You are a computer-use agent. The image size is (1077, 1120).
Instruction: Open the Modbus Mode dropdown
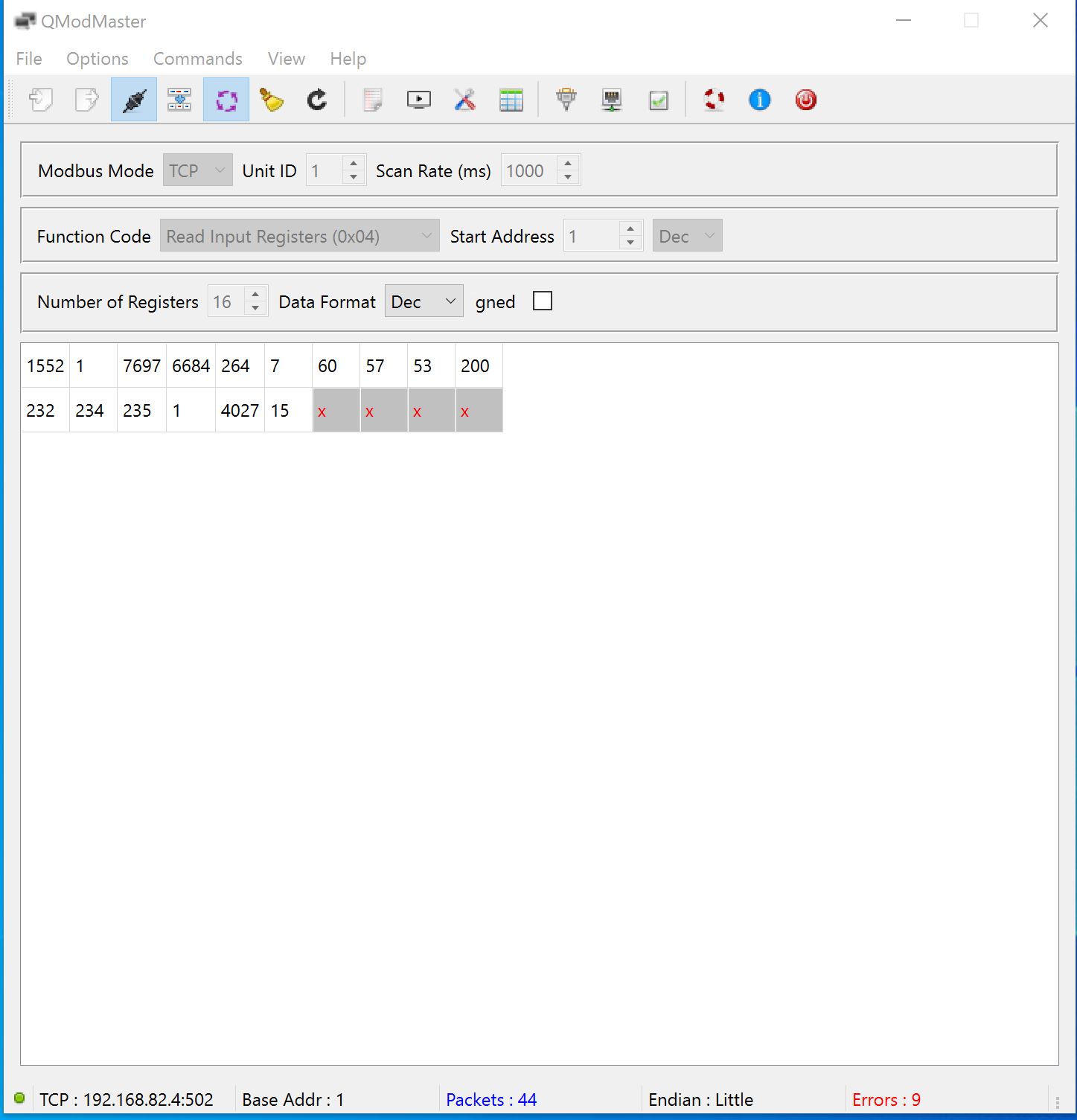pyautogui.click(x=196, y=170)
